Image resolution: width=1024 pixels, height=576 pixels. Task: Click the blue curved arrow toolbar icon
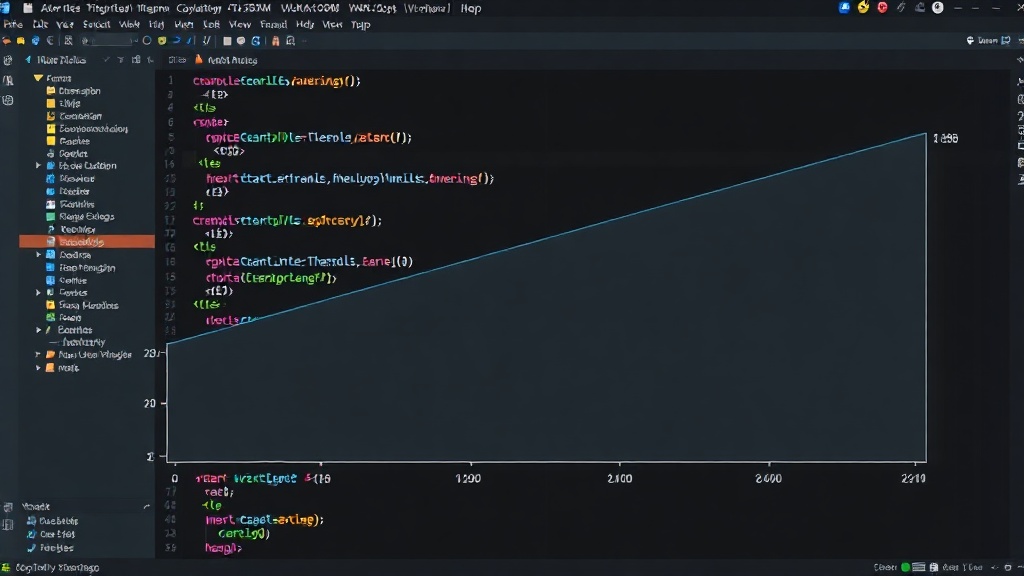pos(176,40)
